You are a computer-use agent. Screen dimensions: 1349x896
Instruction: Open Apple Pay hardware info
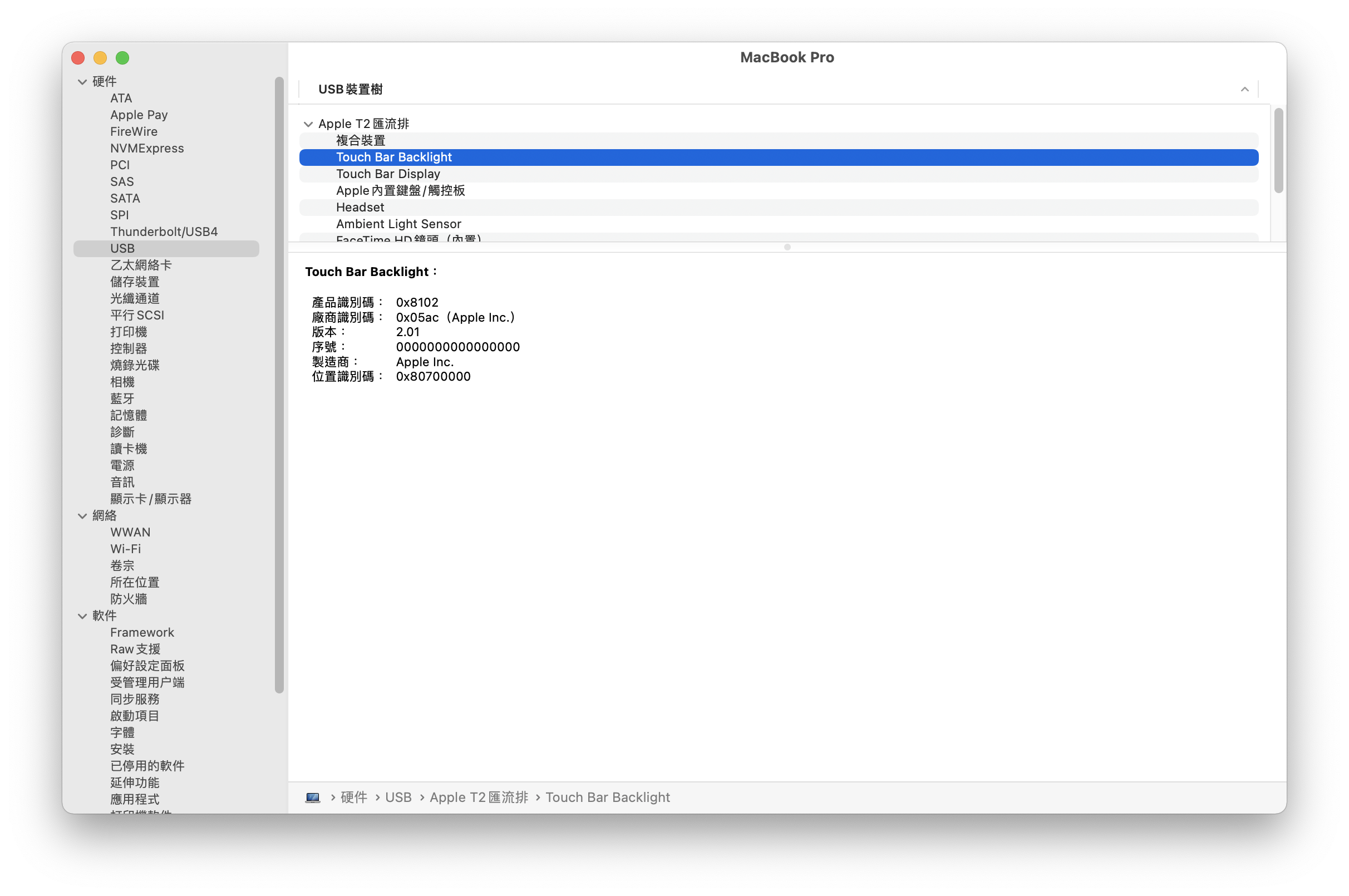pyautogui.click(x=139, y=114)
